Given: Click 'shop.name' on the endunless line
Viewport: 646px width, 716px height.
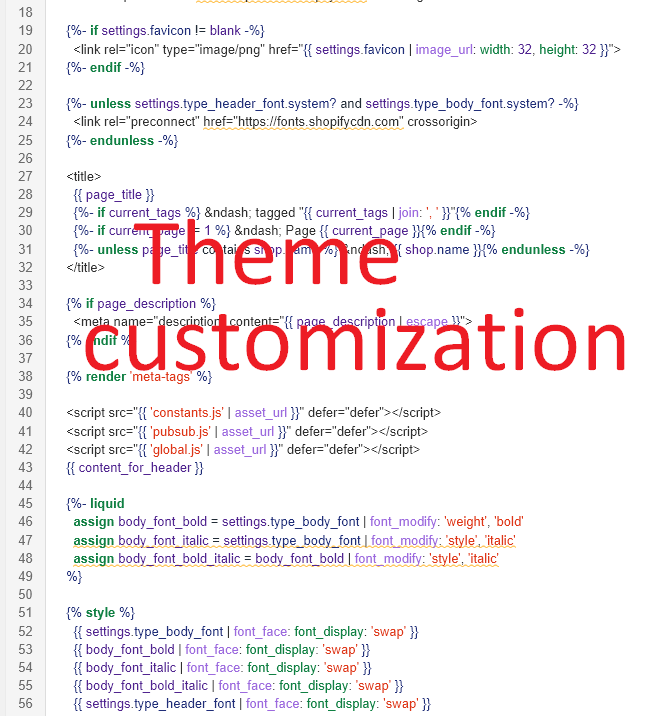Looking at the screenshot, I should click(x=437, y=250).
